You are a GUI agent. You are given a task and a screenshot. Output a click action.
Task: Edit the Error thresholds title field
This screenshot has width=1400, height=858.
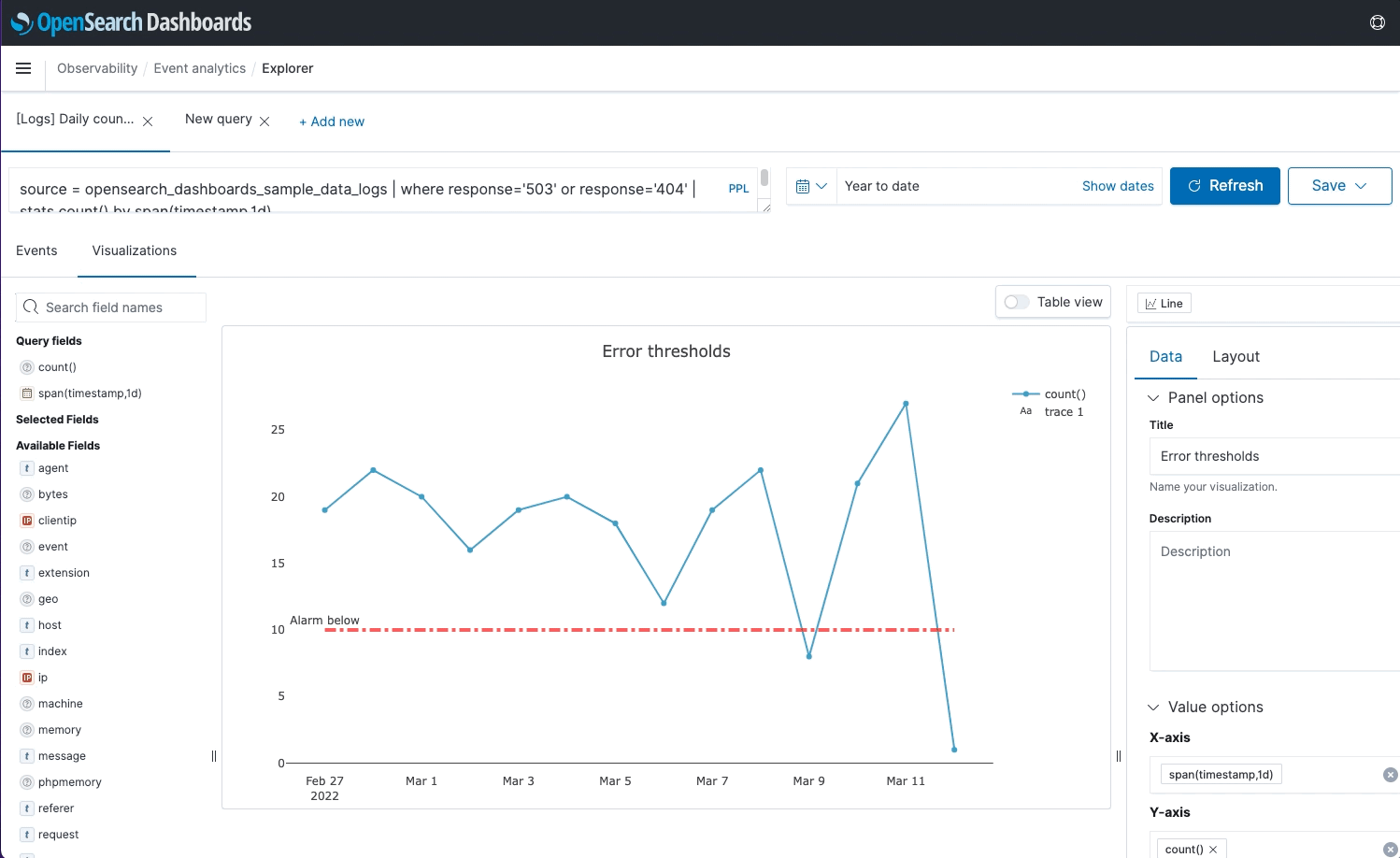pos(1275,456)
